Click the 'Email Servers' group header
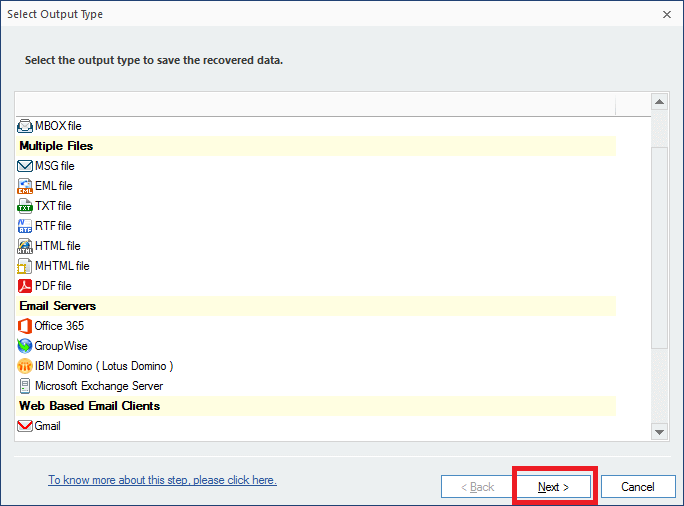Image resolution: width=684 pixels, height=506 pixels. tap(316, 306)
